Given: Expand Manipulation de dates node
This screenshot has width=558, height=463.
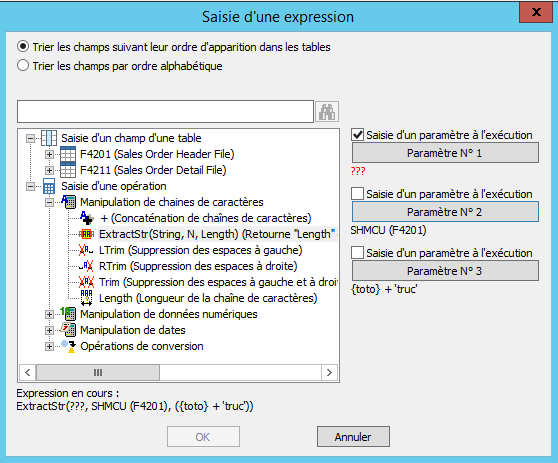Looking at the screenshot, I should [x=49, y=330].
